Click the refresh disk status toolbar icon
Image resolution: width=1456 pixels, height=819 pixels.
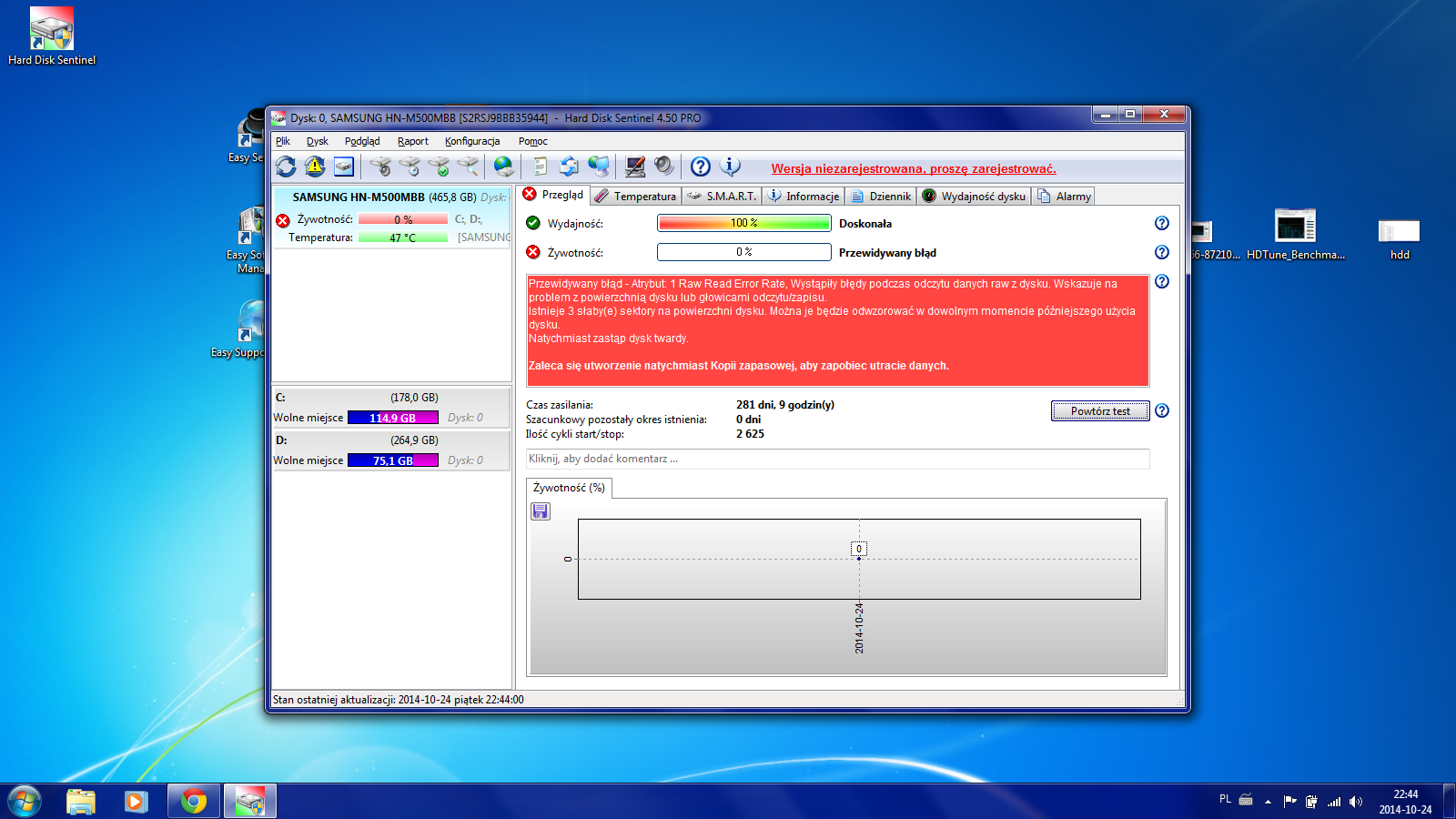click(x=286, y=167)
